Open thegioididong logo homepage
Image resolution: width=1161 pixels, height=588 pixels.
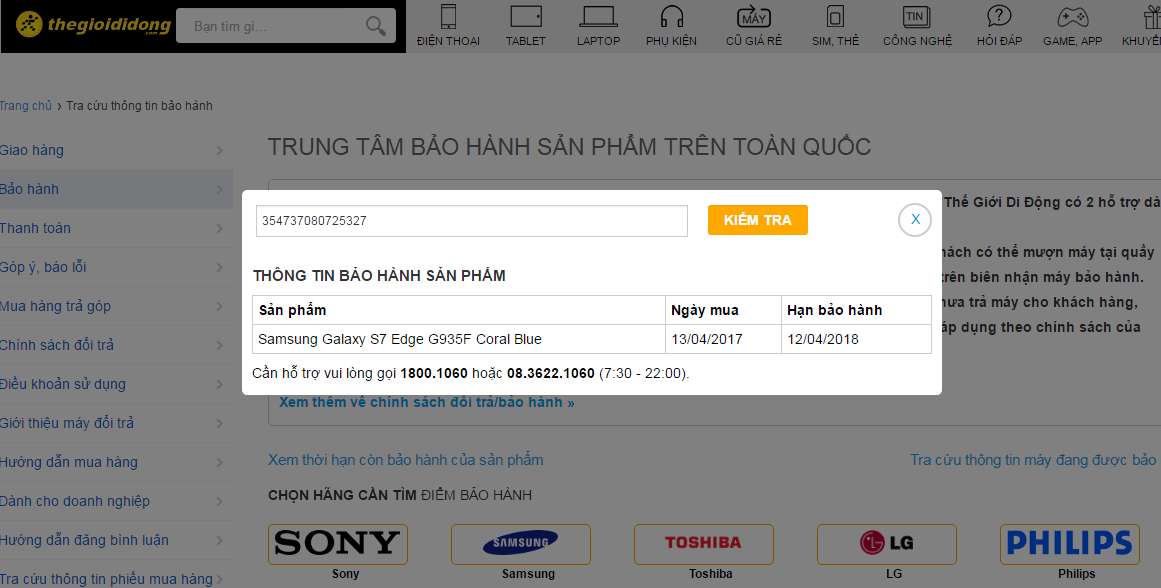[x=93, y=25]
